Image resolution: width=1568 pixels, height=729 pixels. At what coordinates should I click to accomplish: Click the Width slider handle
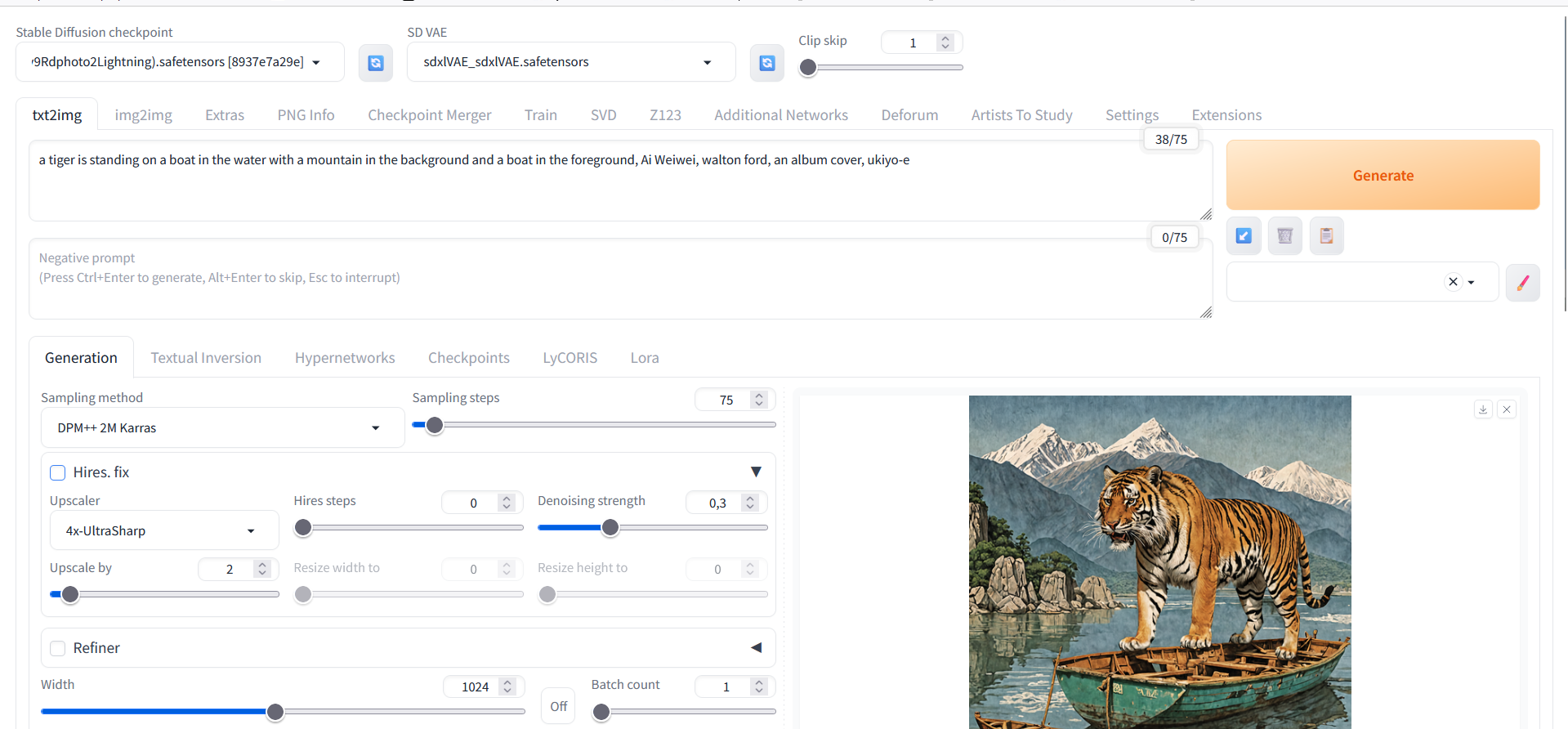click(275, 713)
